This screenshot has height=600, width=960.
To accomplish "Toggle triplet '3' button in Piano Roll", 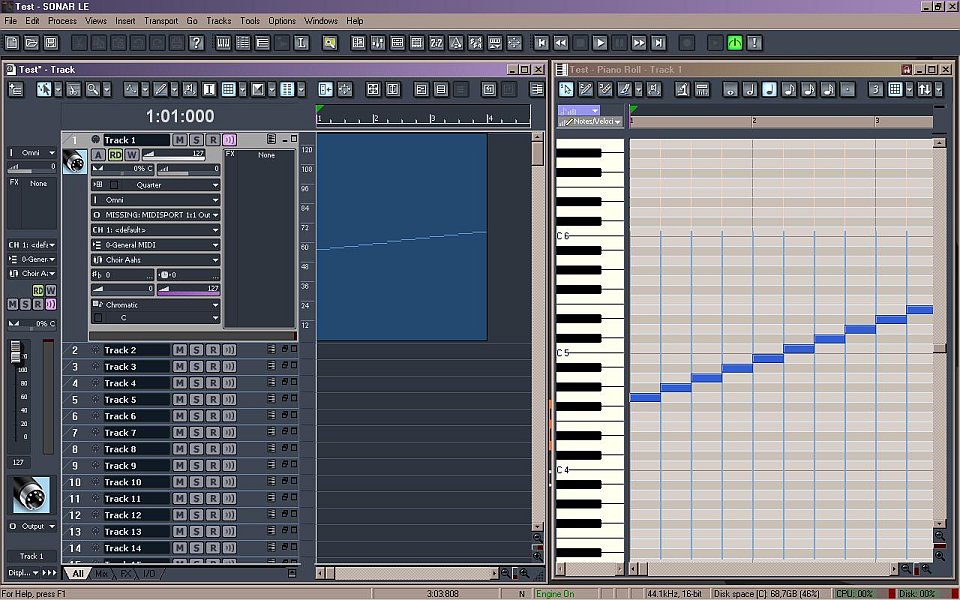I will tap(876, 89).
